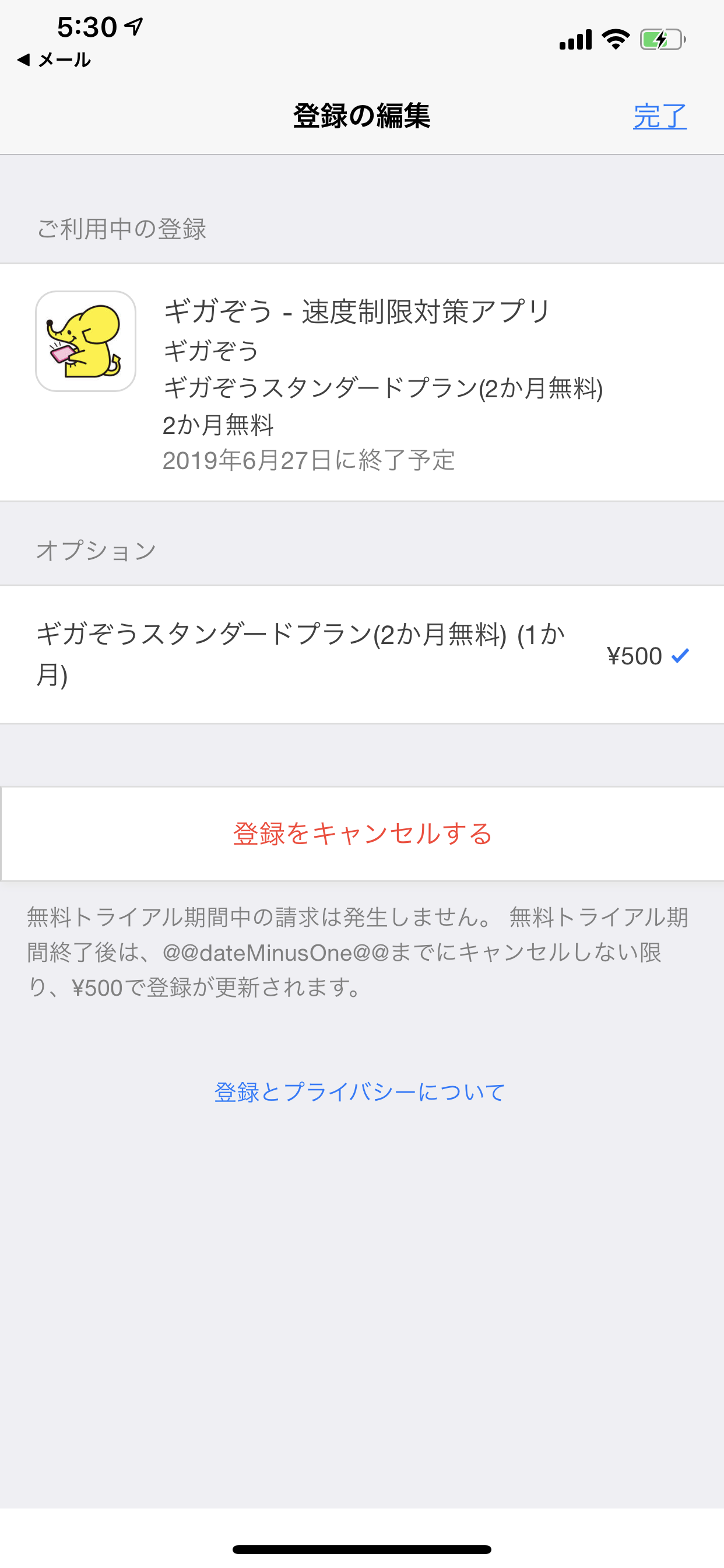Tap the ご利用中の登録 section header

[122, 229]
